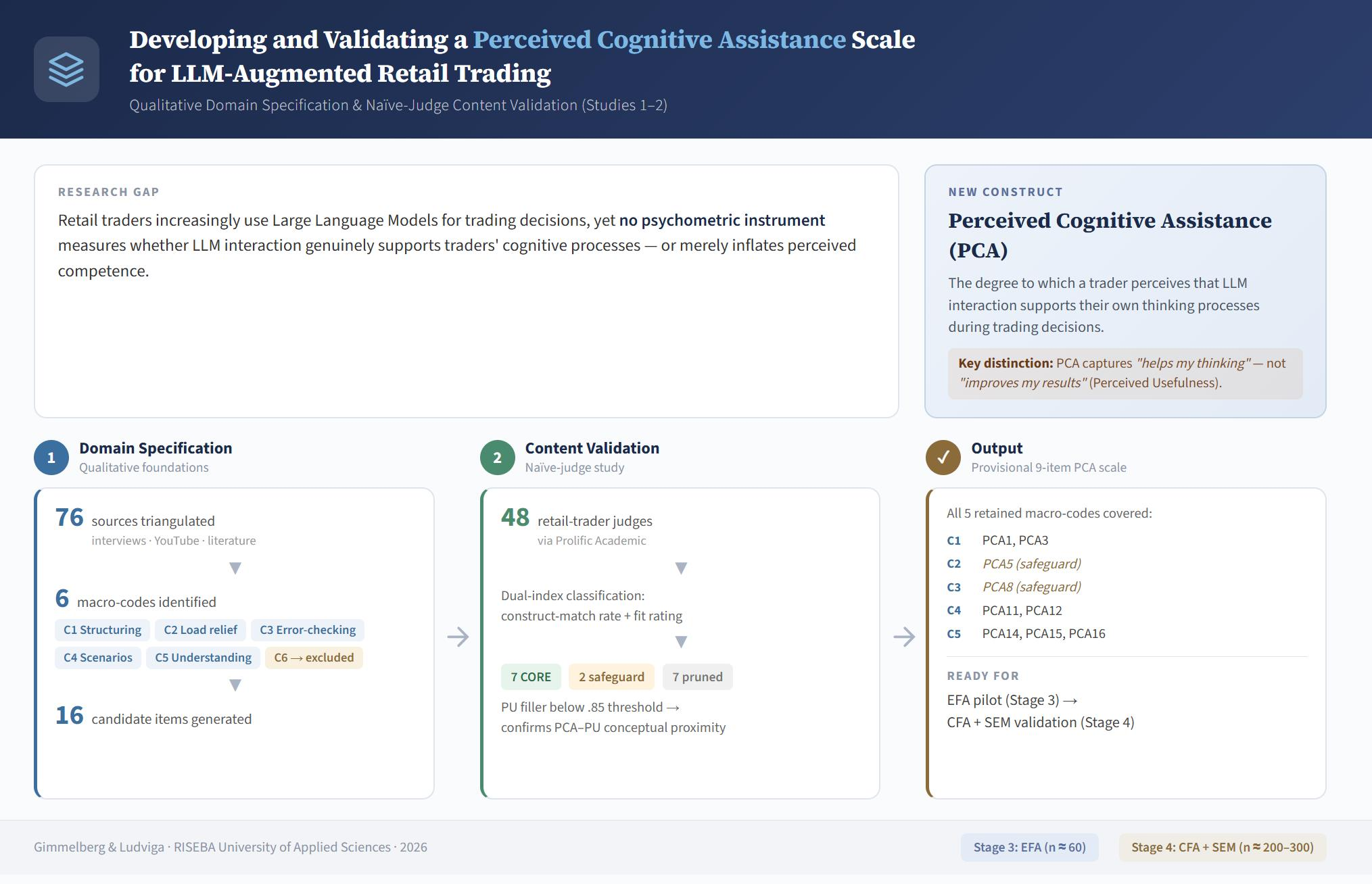The height and width of the screenshot is (884, 1372).
Task: Click down triangle below fit rating text
Action: click(681, 641)
